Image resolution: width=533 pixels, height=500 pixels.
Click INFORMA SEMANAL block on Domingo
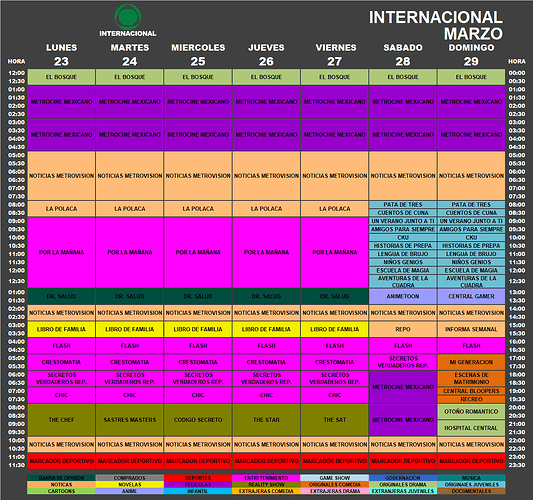471,329
